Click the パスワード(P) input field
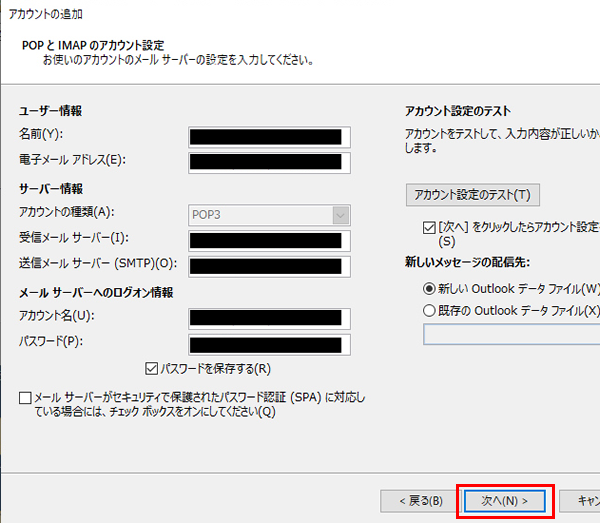The image size is (600, 523). coord(269,344)
